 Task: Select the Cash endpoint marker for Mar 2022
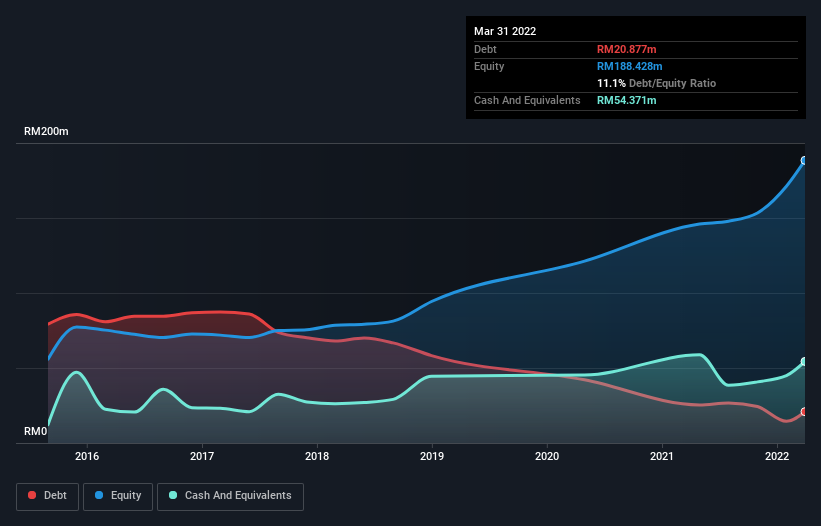tap(804, 362)
